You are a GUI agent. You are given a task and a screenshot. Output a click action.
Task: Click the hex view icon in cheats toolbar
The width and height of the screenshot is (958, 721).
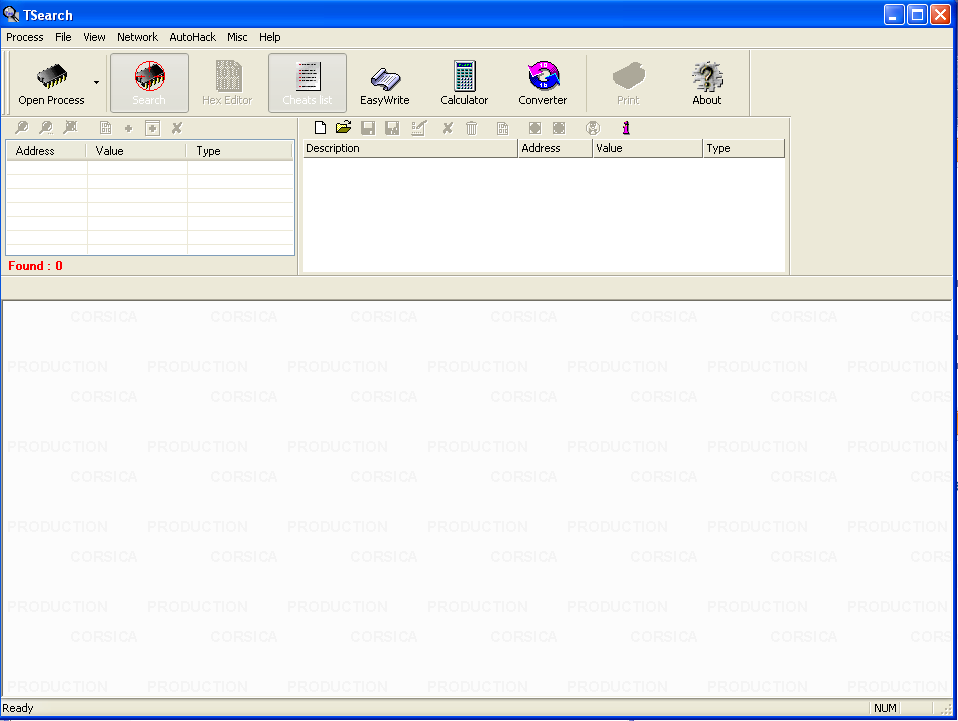tap(502, 128)
